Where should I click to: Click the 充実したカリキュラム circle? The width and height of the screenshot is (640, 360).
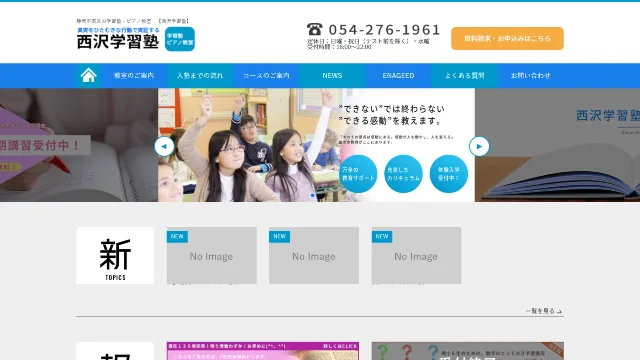403,174
